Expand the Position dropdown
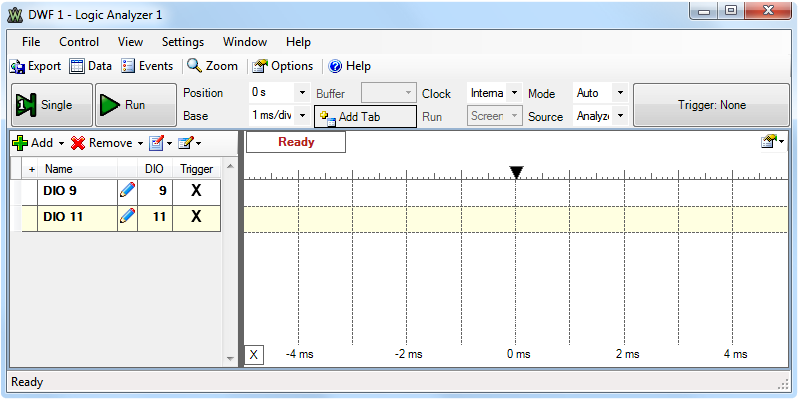Viewport: 799px width, 400px height. tap(302, 93)
